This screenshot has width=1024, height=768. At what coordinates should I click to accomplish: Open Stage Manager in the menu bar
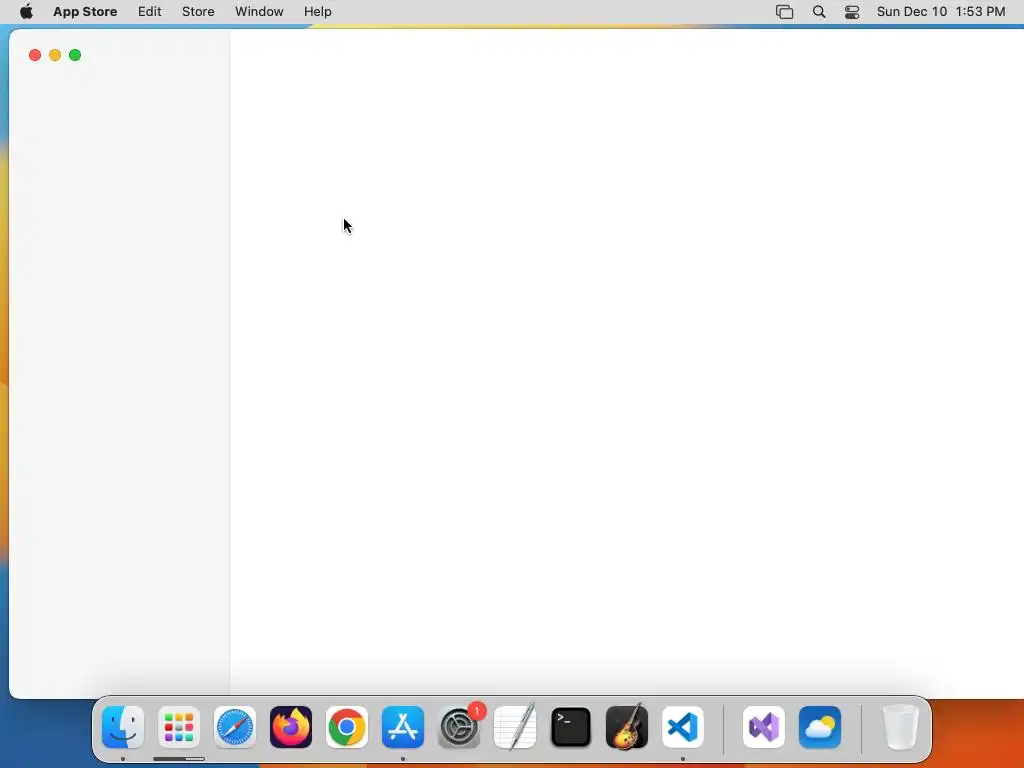(784, 12)
